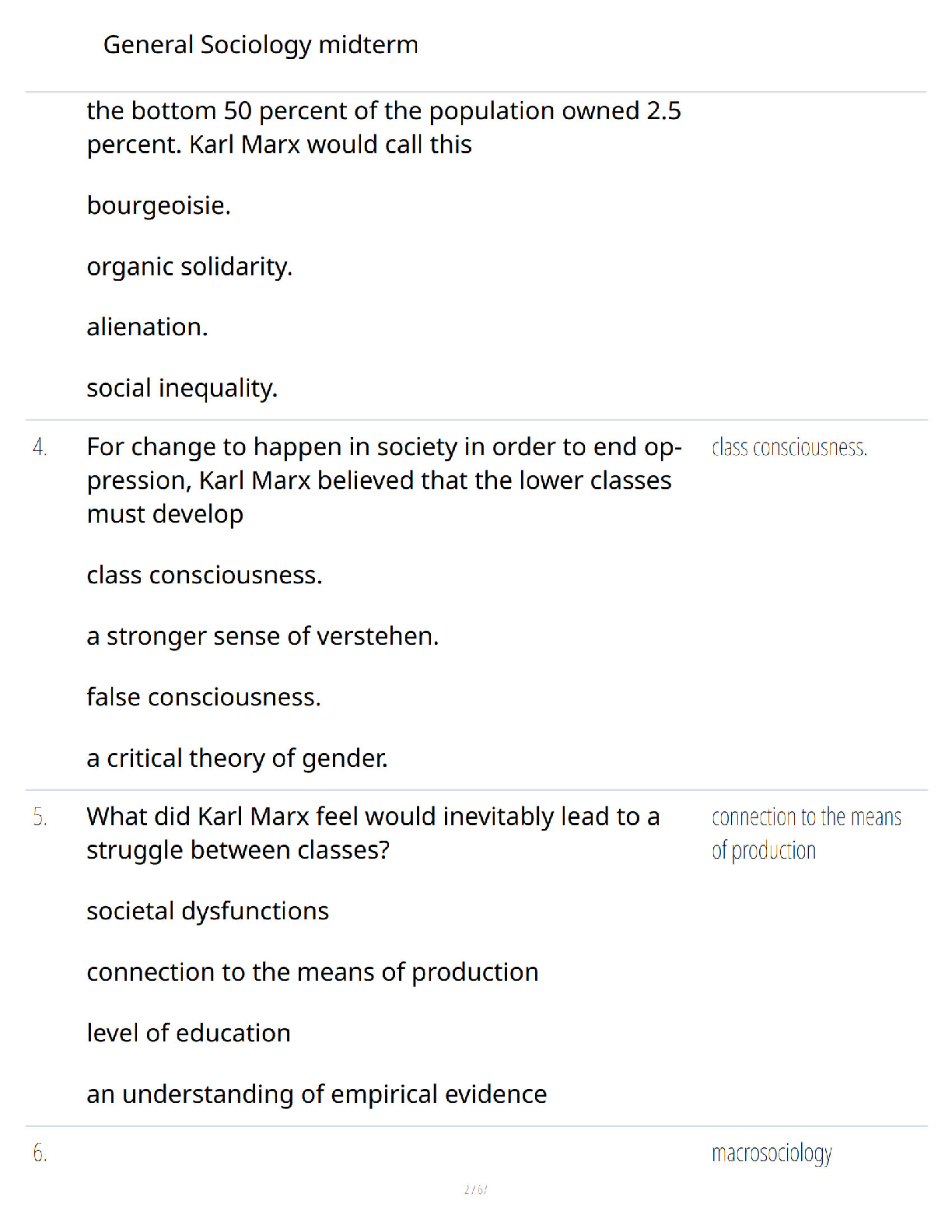The image size is (952, 1232).
Task: Click the class consciousness answer key on right
Action: pyautogui.click(x=789, y=448)
